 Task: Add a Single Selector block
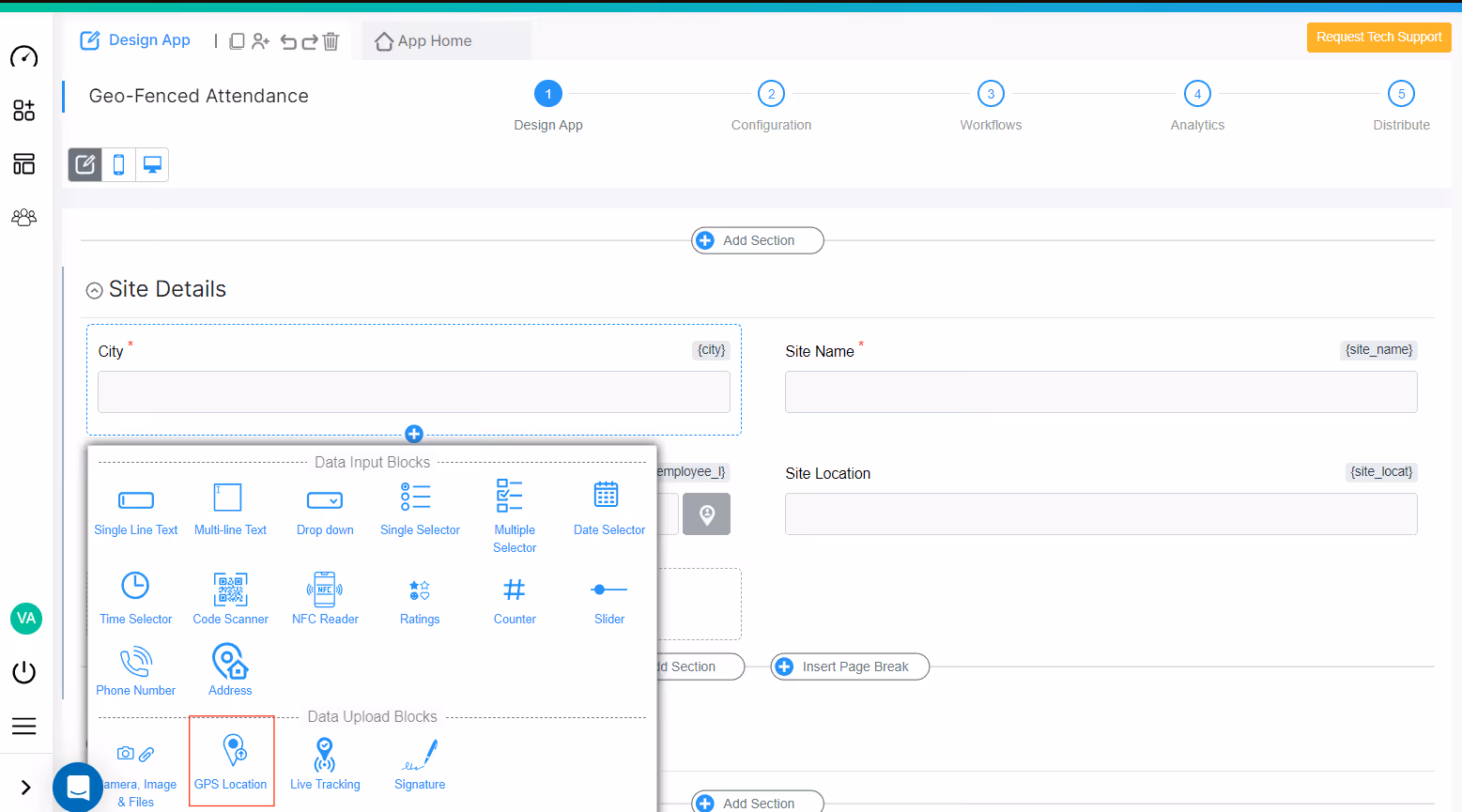pyautogui.click(x=420, y=510)
